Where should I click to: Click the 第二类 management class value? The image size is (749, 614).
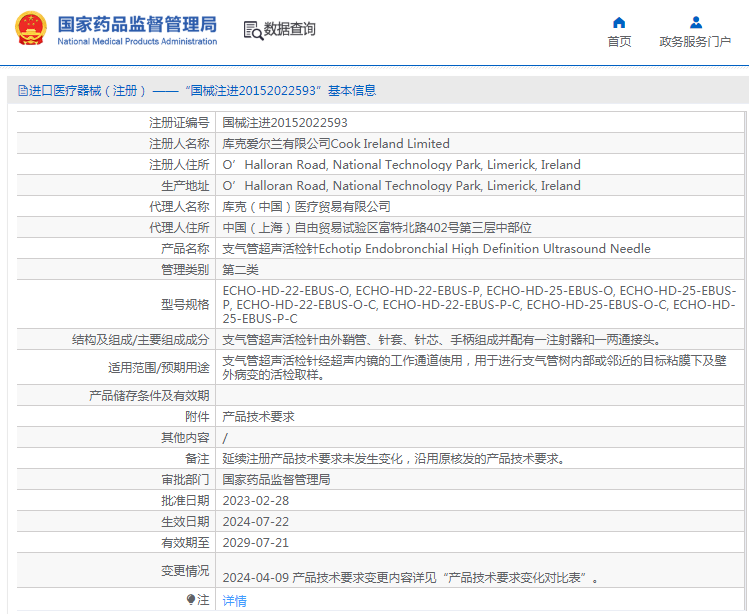tap(240, 270)
